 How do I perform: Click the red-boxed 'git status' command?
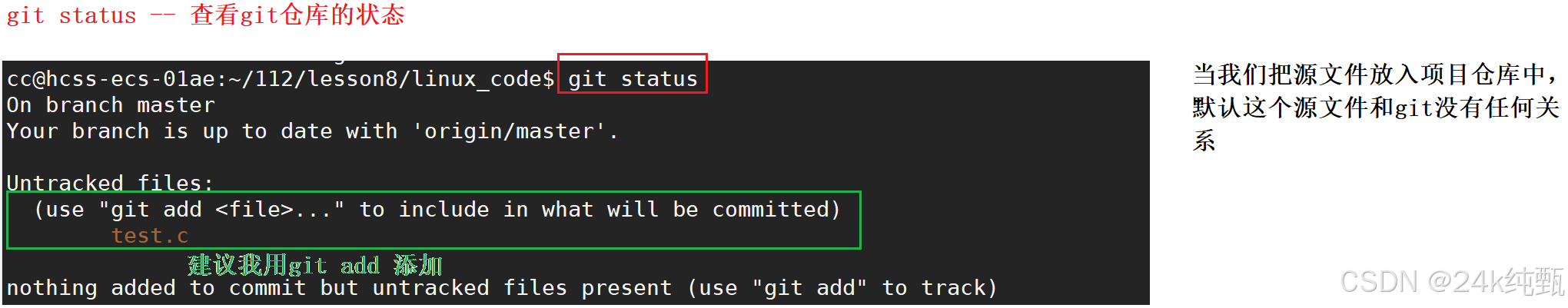point(633,79)
